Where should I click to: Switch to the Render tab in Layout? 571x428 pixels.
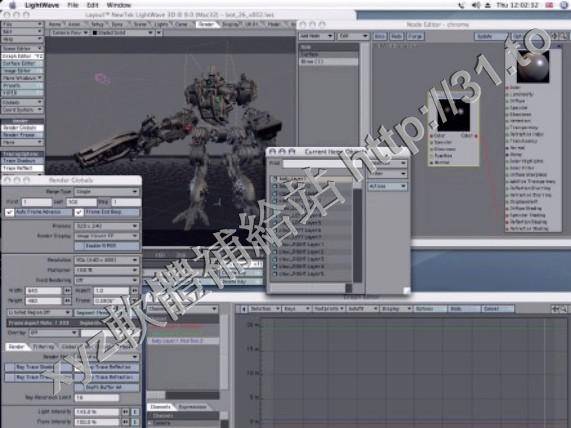pos(206,24)
